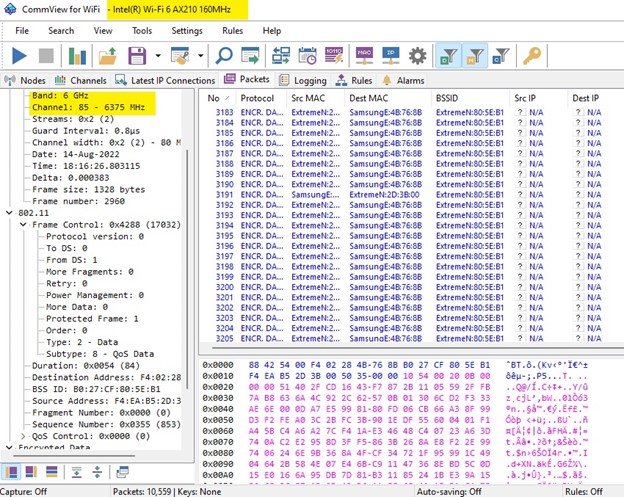This screenshot has height=497, width=624.
Task: Open the IP aliases icon
Action: (x=391, y=55)
